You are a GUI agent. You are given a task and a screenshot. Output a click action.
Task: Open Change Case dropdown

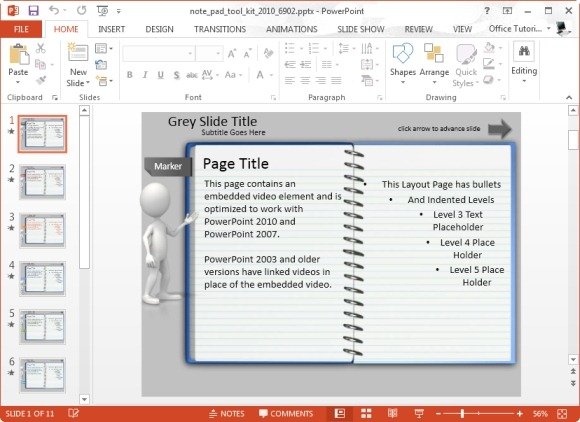[x=233, y=75]
